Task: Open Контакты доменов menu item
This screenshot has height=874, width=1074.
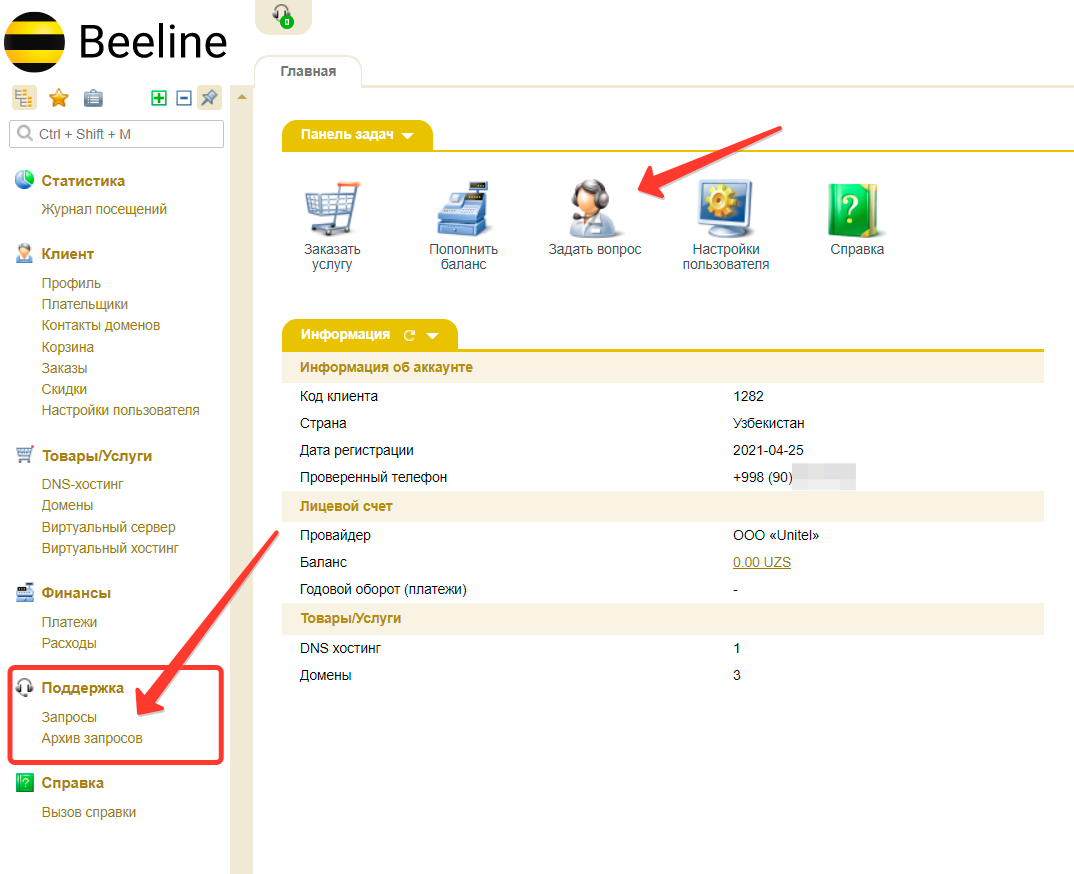Action: point(101,325)
